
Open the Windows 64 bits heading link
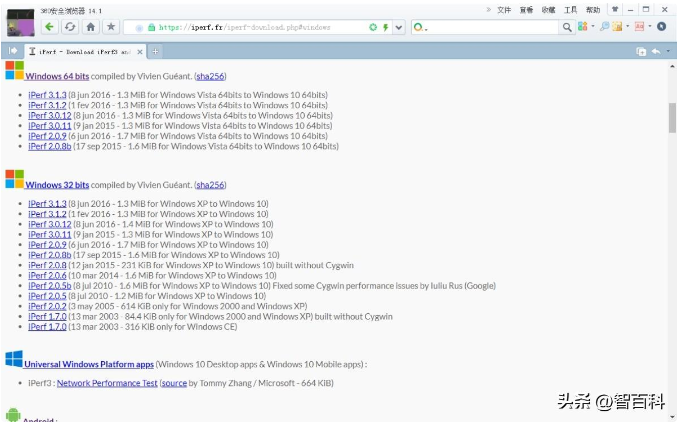coord(57,76)
